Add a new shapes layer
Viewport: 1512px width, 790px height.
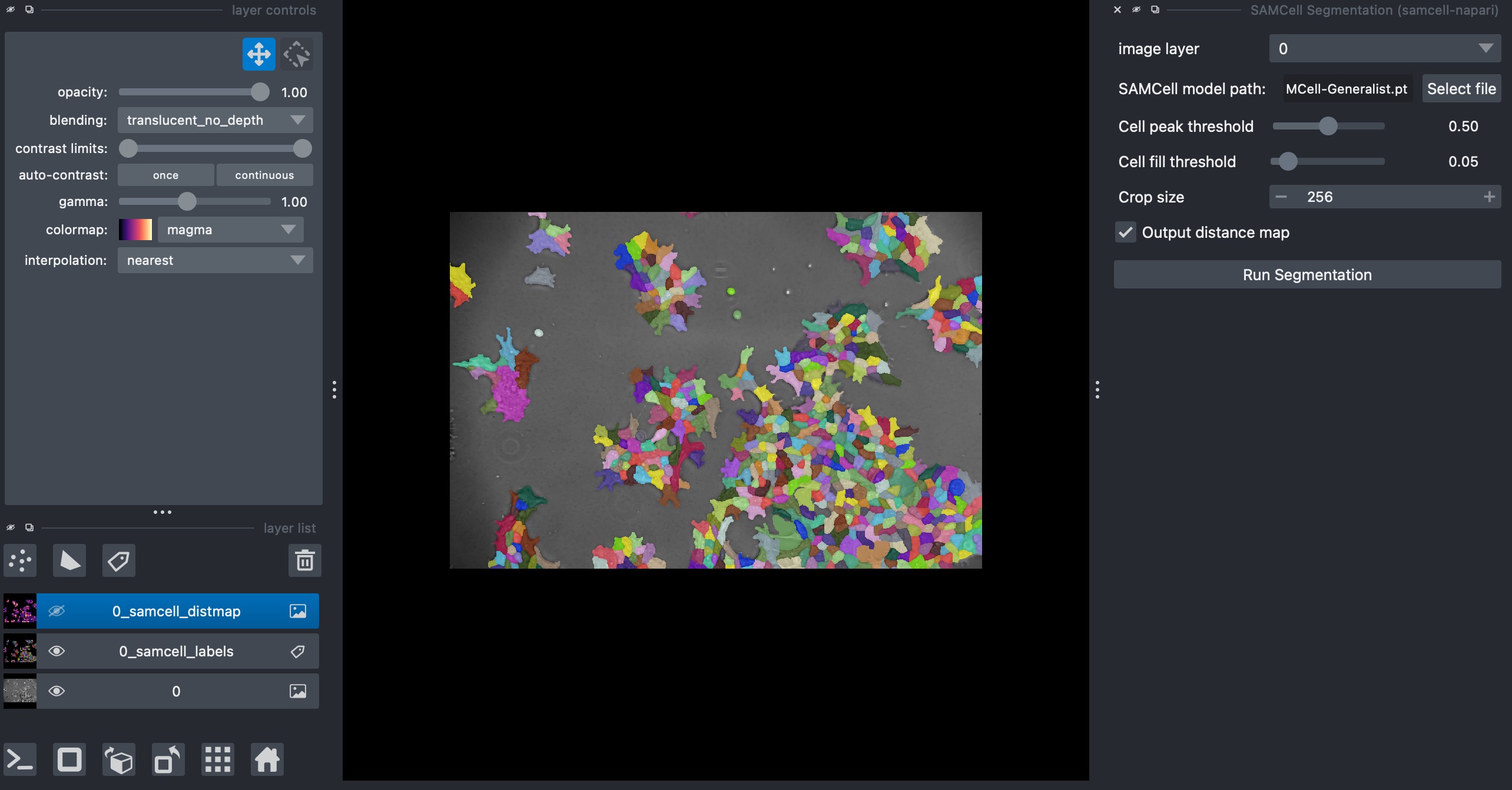pyautogui.click(x=69, y=560)
